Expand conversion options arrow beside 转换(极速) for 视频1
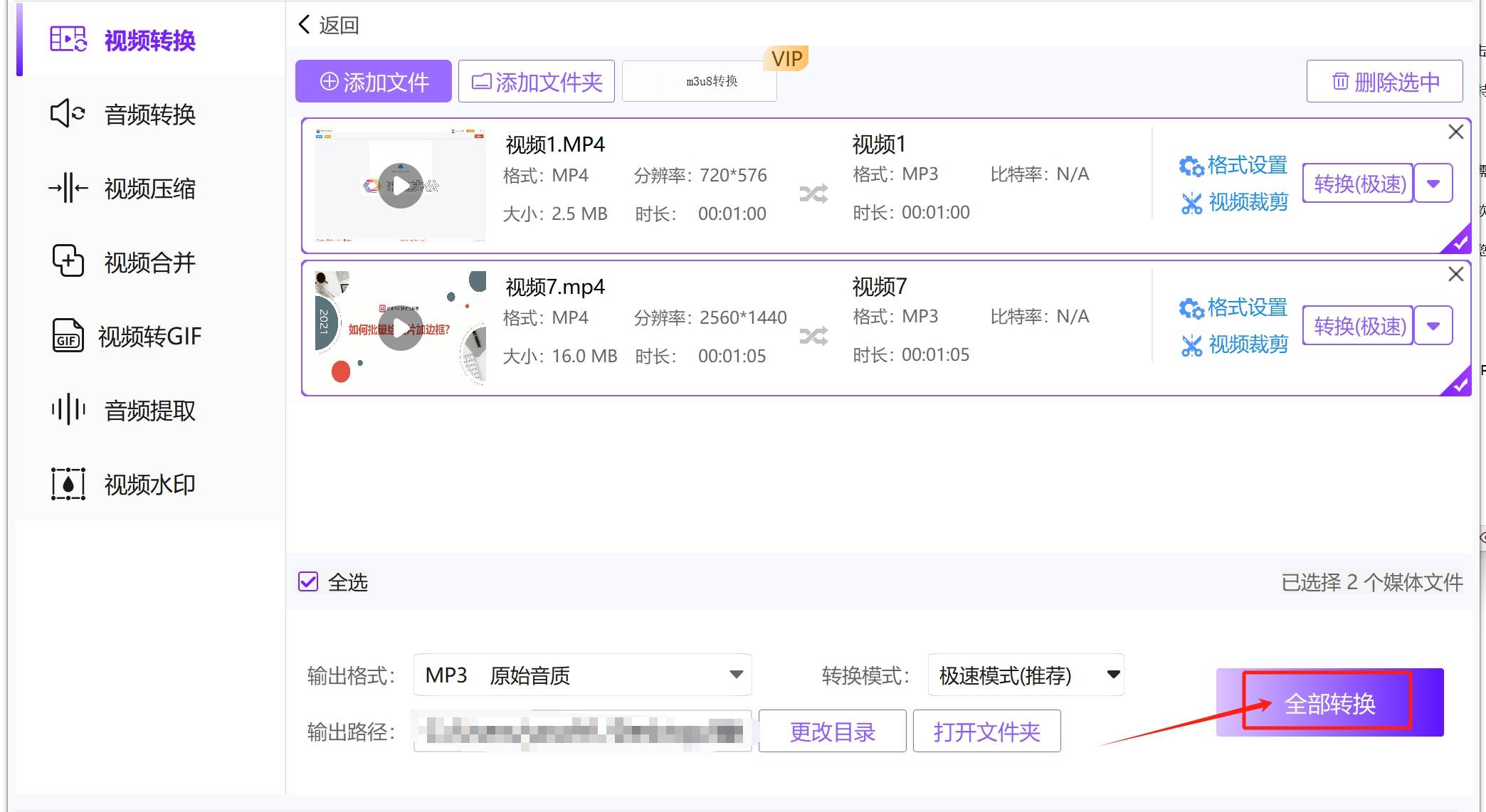The image size is (1486, 812). click(1433, 183)
